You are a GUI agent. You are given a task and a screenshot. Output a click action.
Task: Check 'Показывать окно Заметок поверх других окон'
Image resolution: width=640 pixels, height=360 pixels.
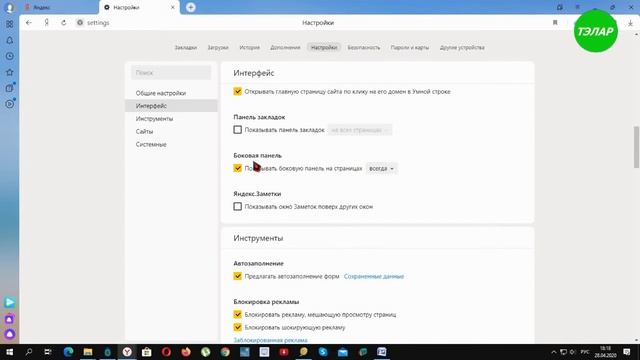(x=238, y=207)
